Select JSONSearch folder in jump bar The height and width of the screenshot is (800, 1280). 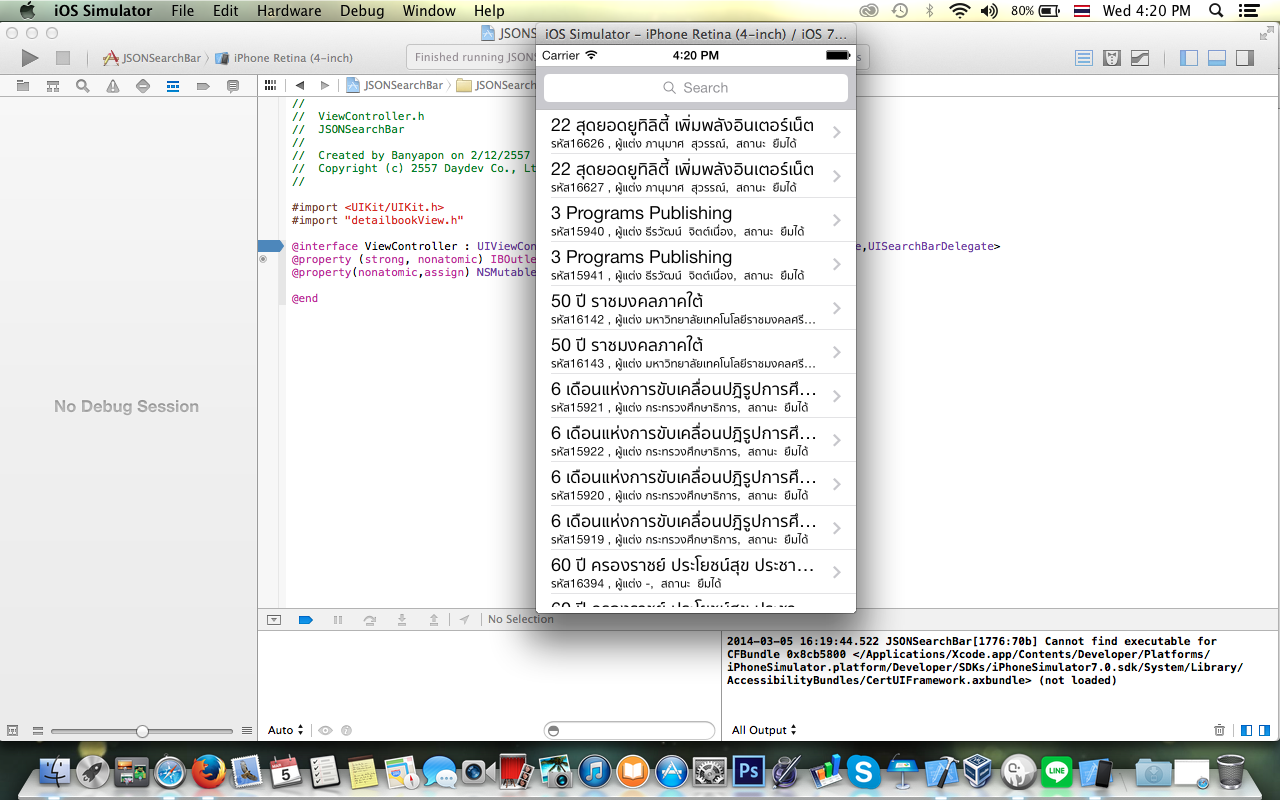[496, 85]
